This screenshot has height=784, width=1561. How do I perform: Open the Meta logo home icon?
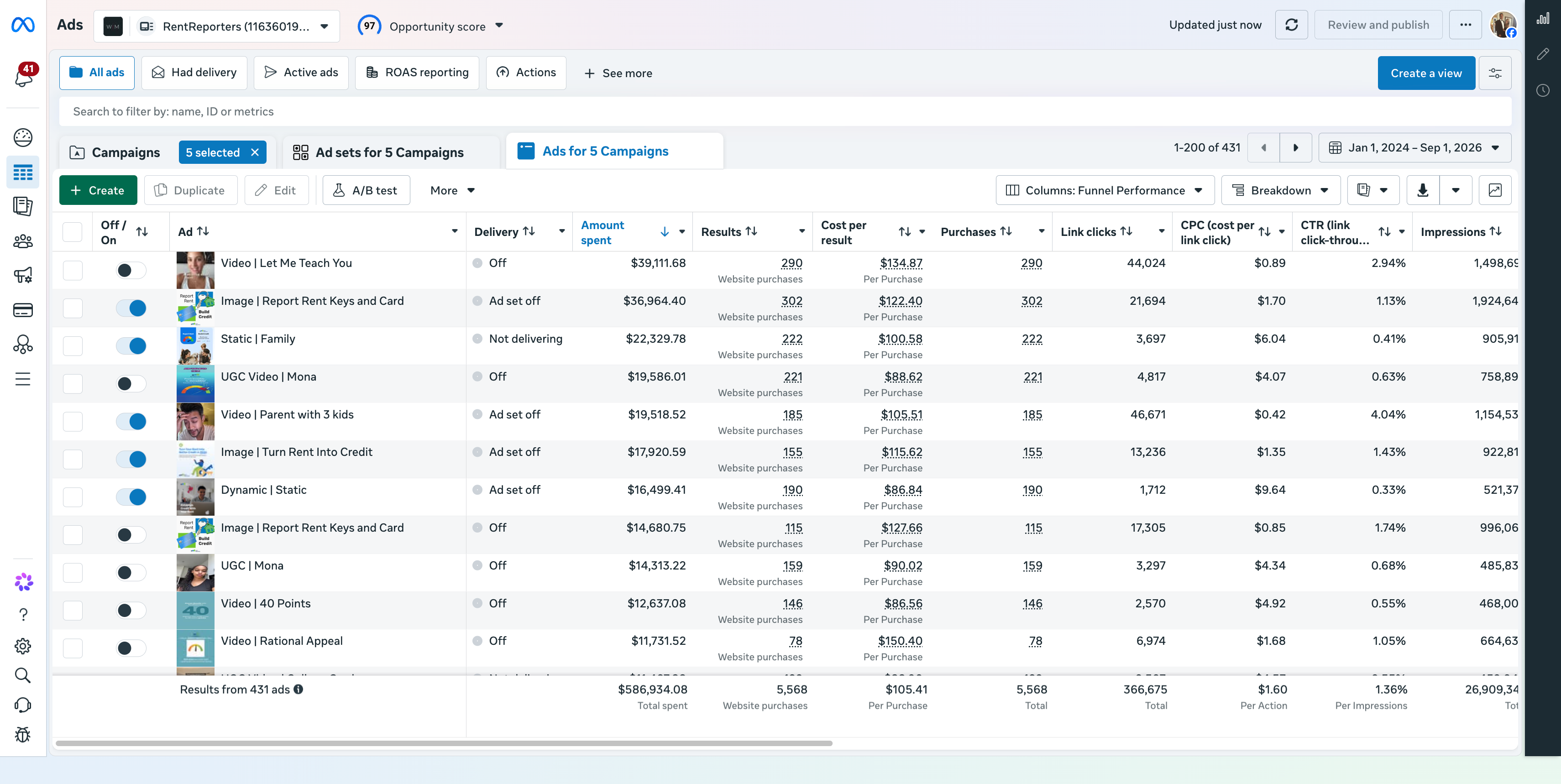23,25
